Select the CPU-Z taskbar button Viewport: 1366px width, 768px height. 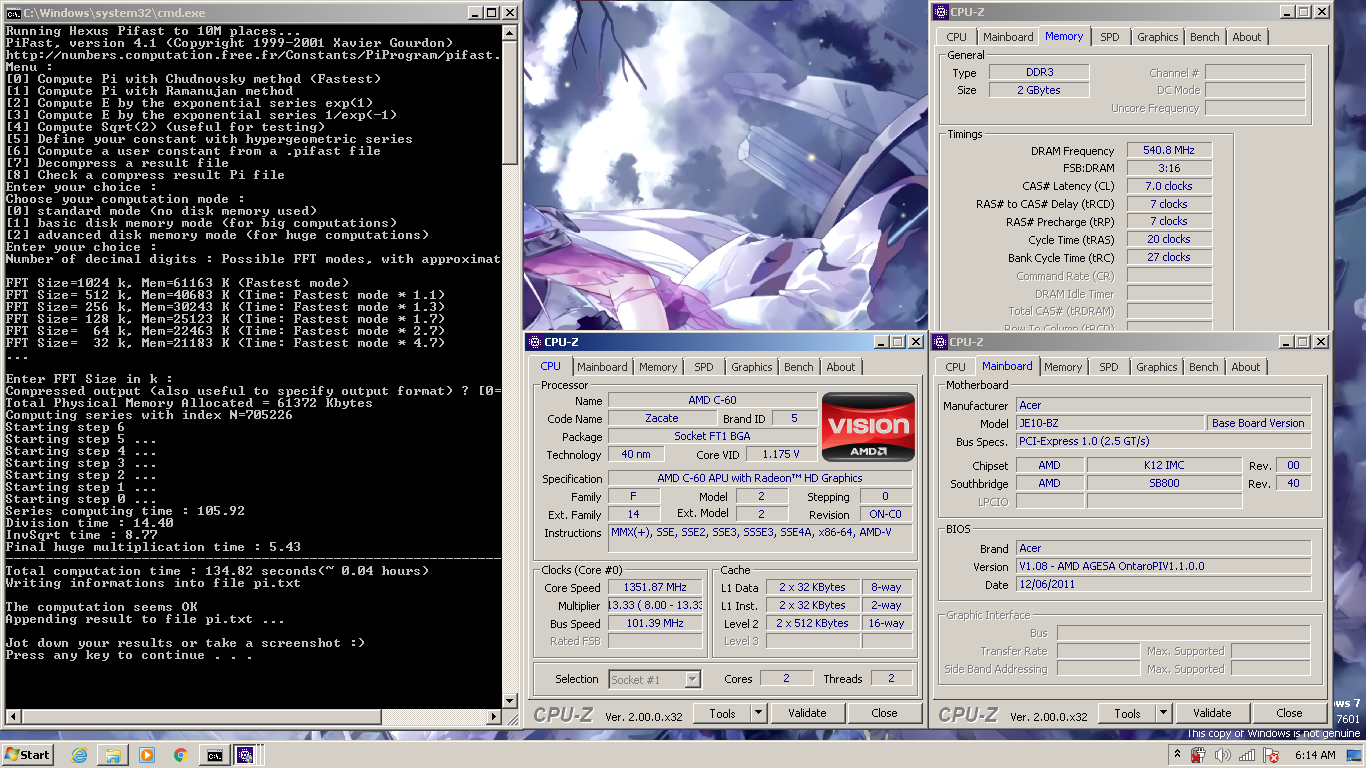[x=245, y=755]
